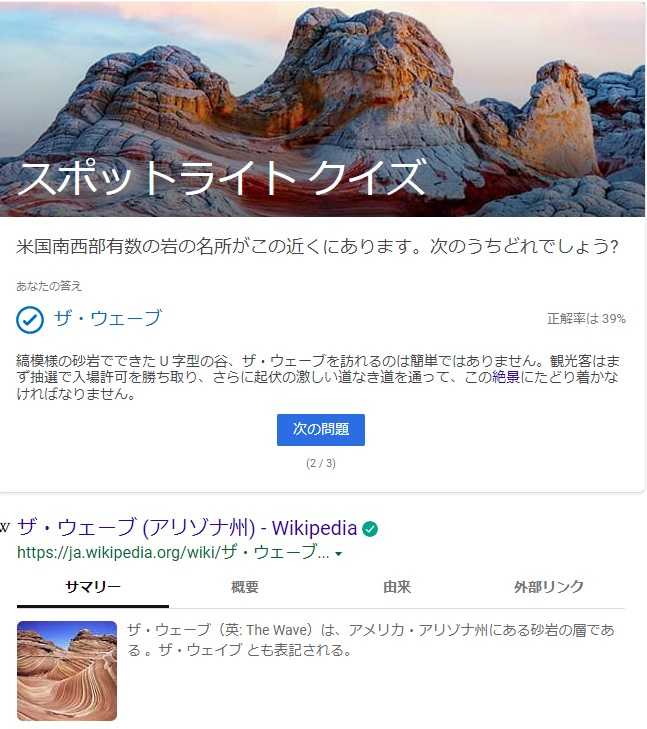The height and width of the screenshot is (729, 647).
Task: Go to the next question with 次の問題
Action: coord(321,430)
